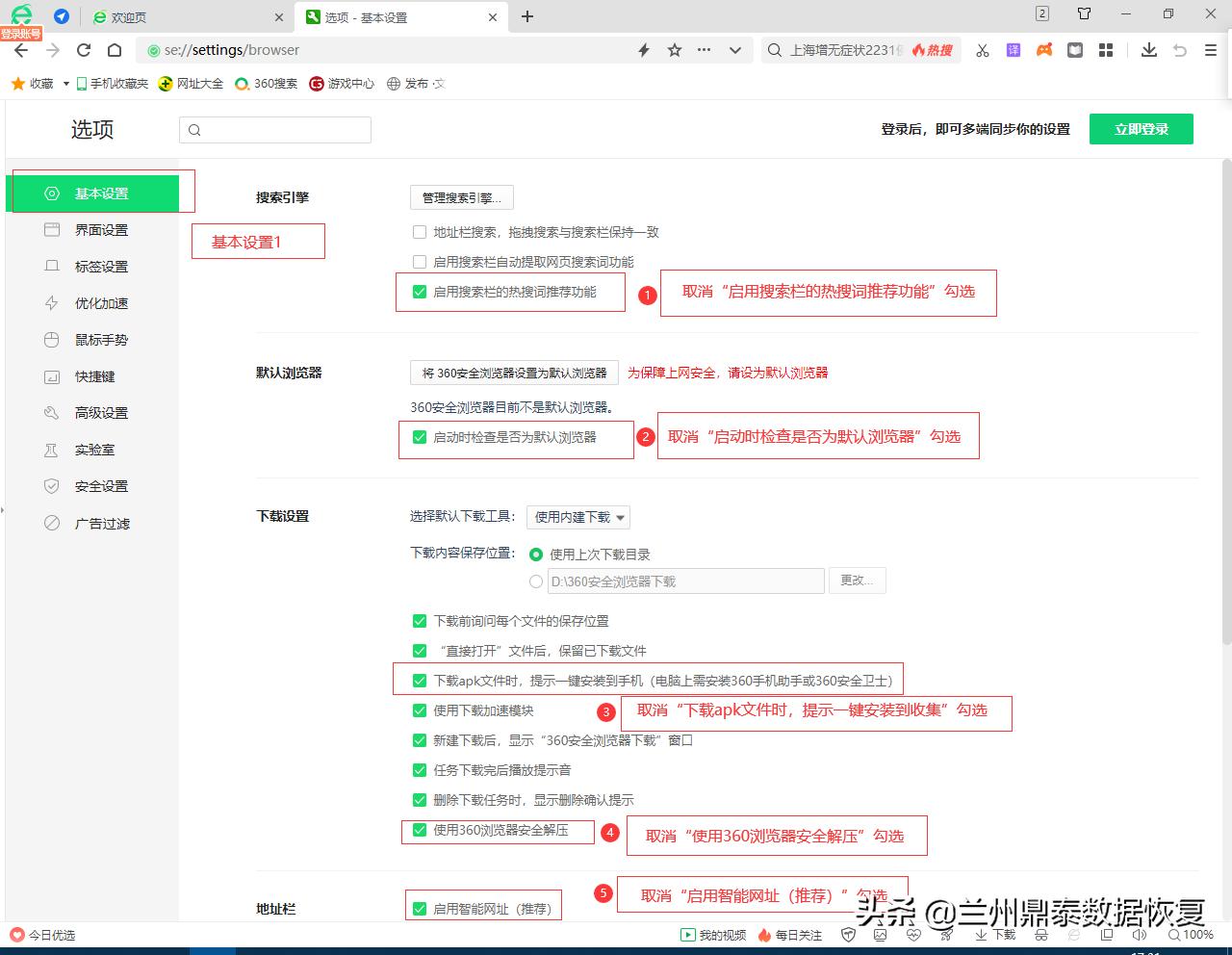
Task: Click the 立即登录 button
Action: [x=1141, y=128]
